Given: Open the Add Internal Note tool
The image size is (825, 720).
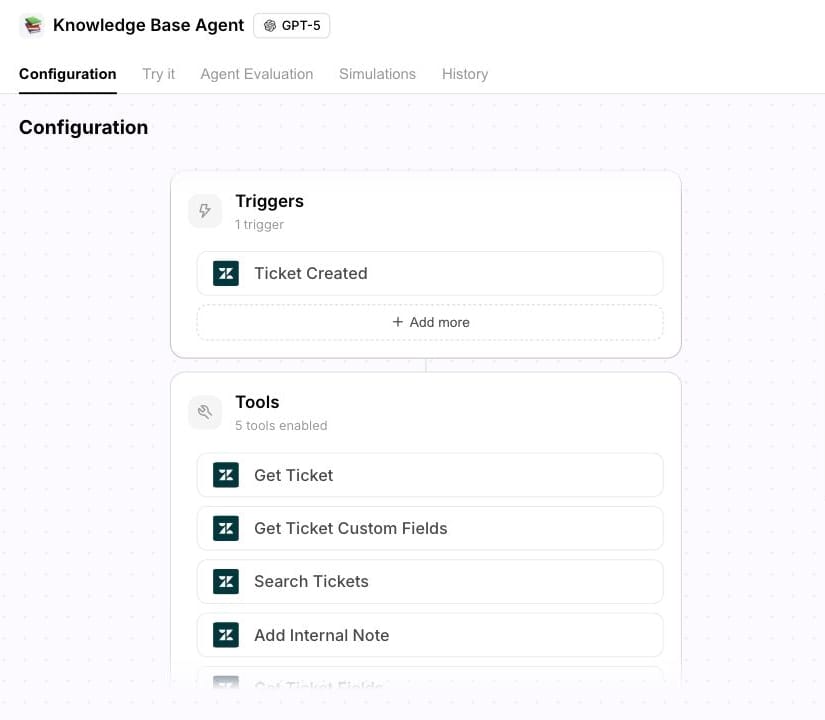Looking at the screenshot, I should coord(430,635).
